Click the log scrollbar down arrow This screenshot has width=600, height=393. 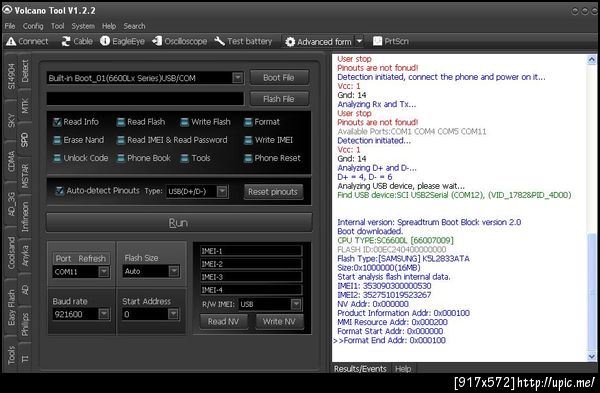(x=592, y=357)
